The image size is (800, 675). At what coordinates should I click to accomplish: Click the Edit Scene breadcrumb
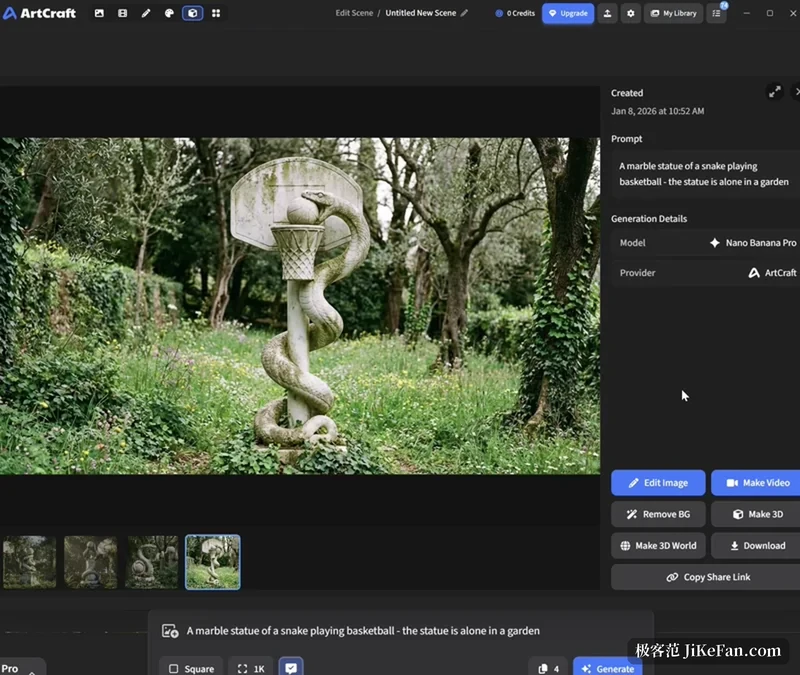tap(354, 13)
